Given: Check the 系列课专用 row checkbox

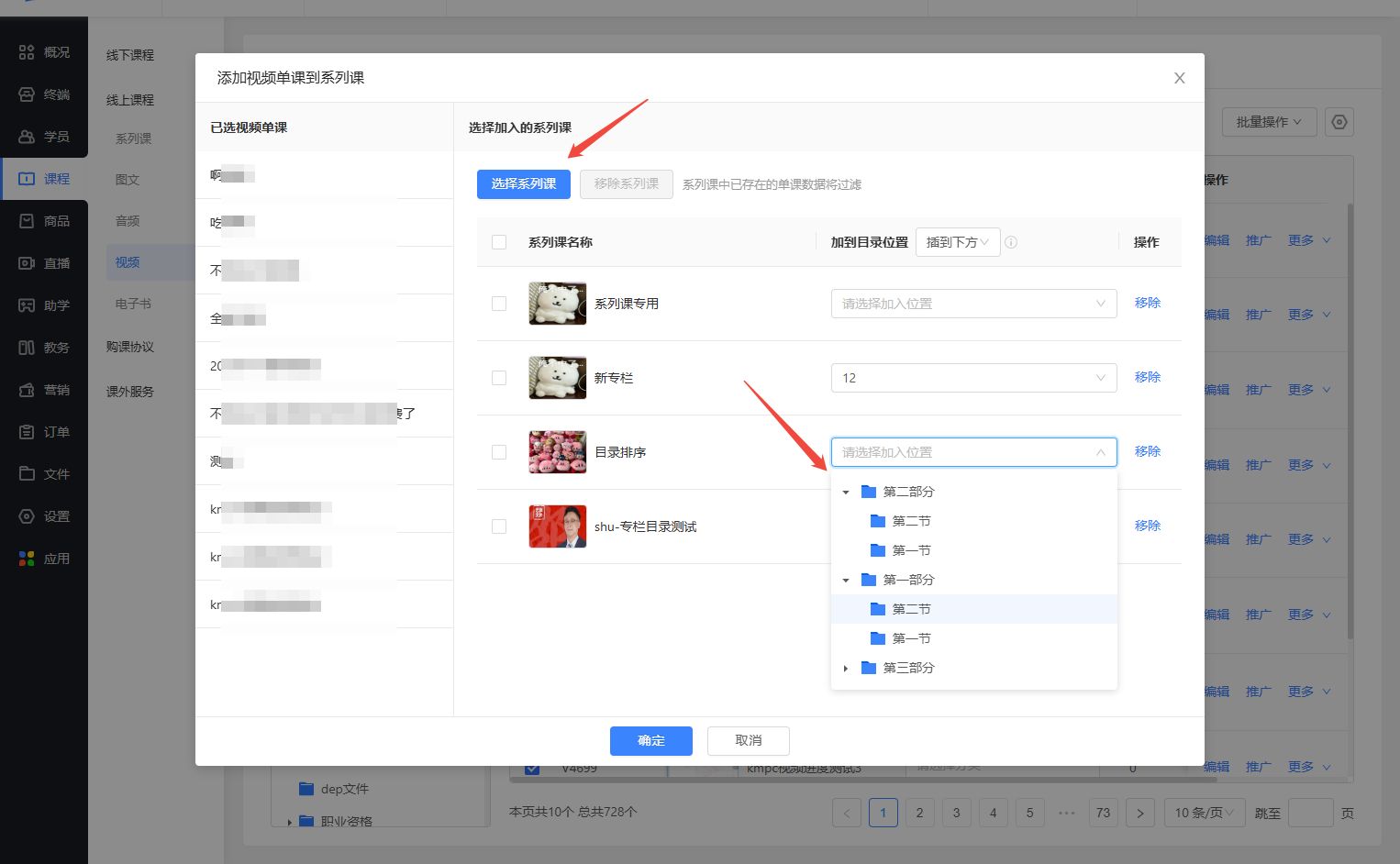Looking at the screenshot, I should [x=499, y=304].
